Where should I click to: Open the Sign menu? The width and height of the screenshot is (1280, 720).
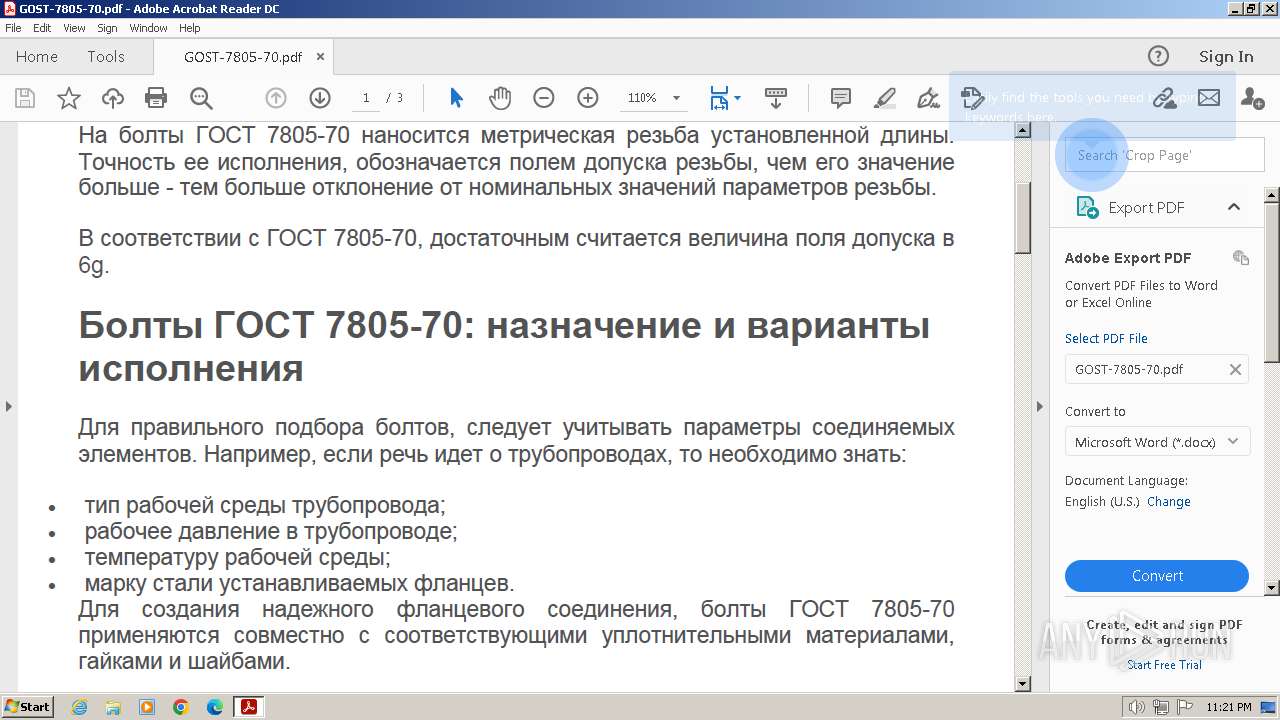click(107, 28)
